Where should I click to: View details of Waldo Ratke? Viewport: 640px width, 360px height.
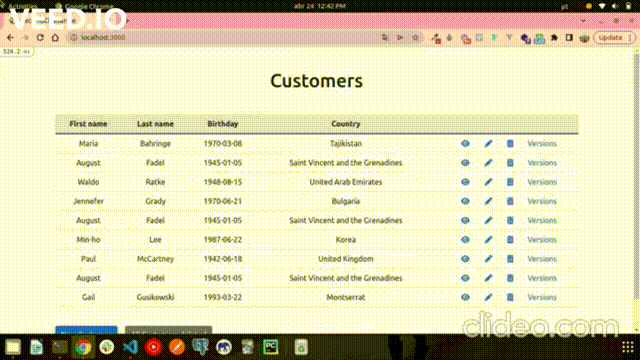point(465,182)
